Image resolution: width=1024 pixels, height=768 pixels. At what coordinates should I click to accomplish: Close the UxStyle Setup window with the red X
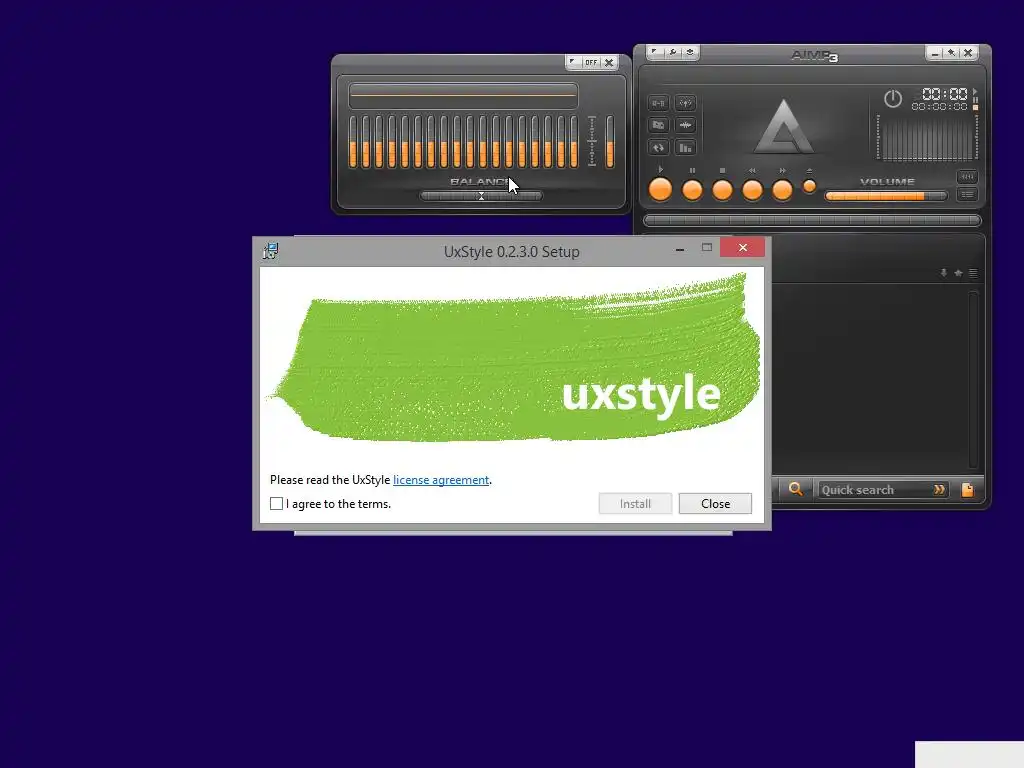click(x=743, y=248)
